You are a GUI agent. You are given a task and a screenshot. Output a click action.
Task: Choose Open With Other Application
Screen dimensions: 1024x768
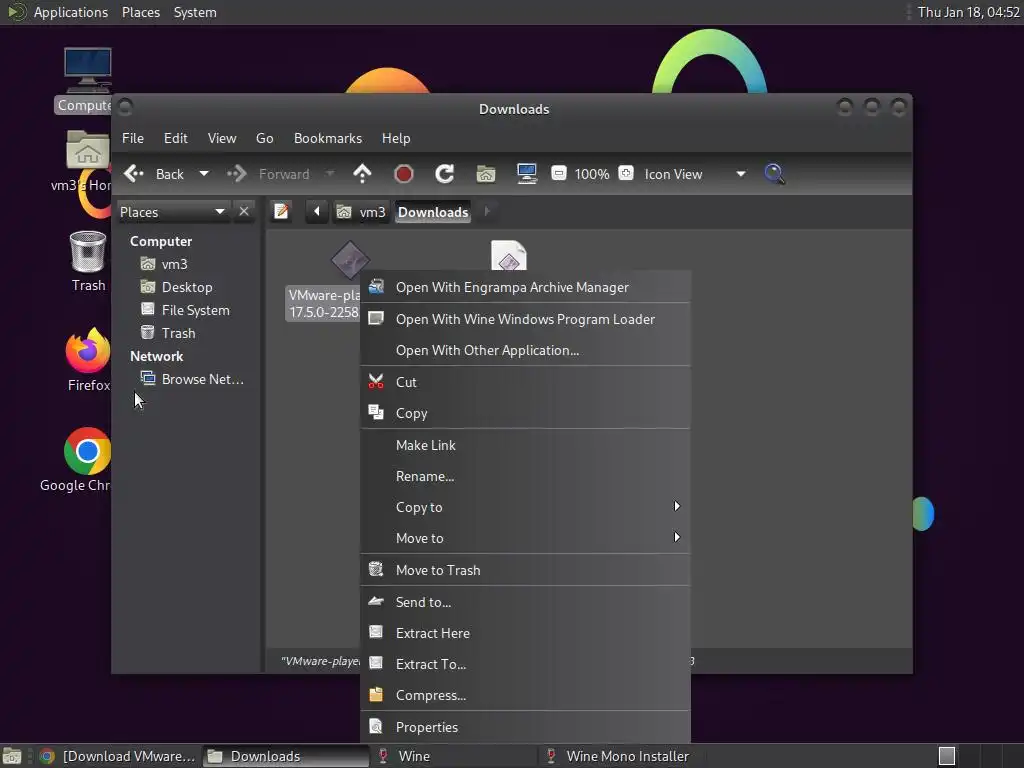click(x=525, y=351)
